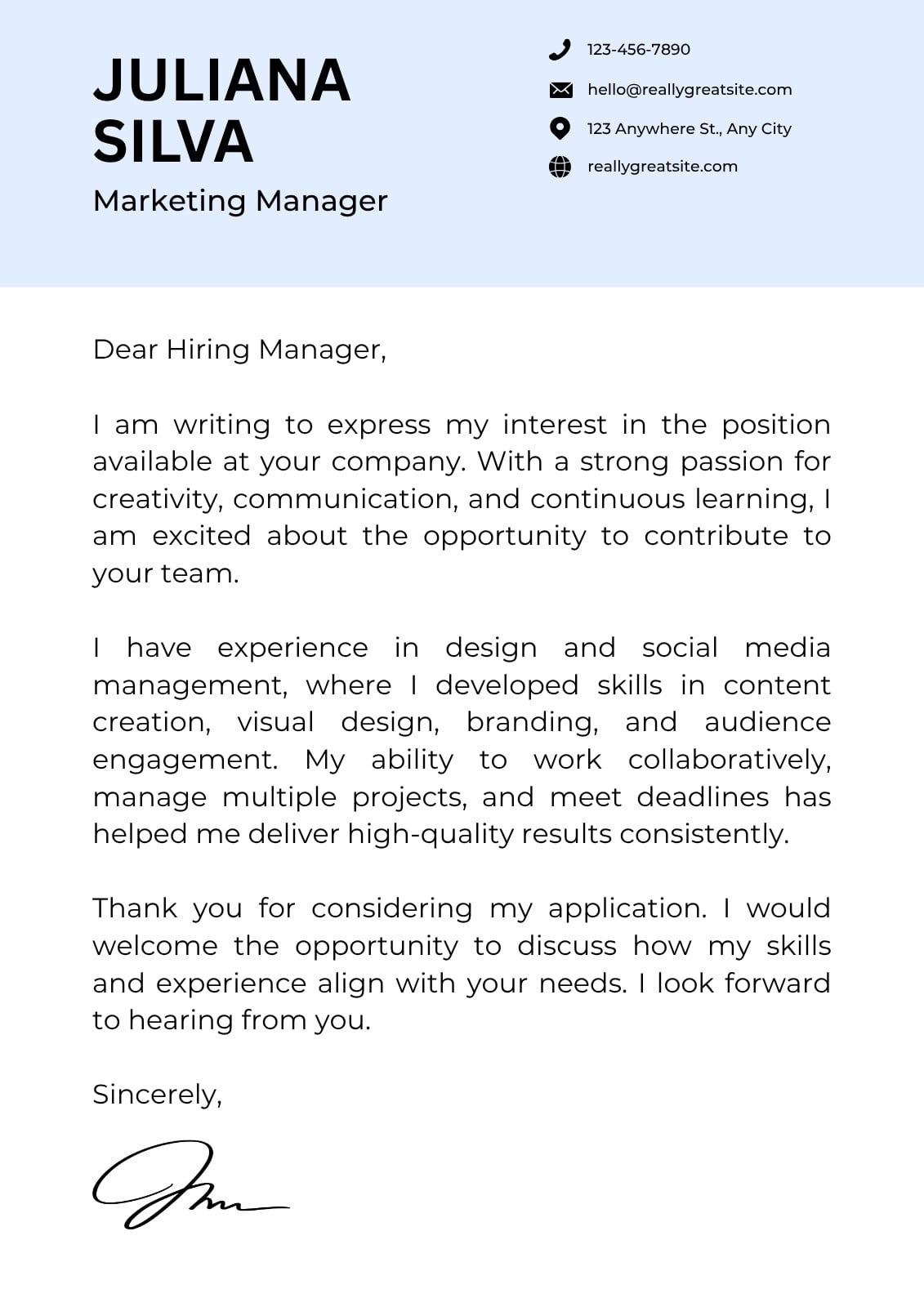The width and height of the screenshot is (924, 1307).
Task: Click the email envelope icon
Action: [560, 90]
